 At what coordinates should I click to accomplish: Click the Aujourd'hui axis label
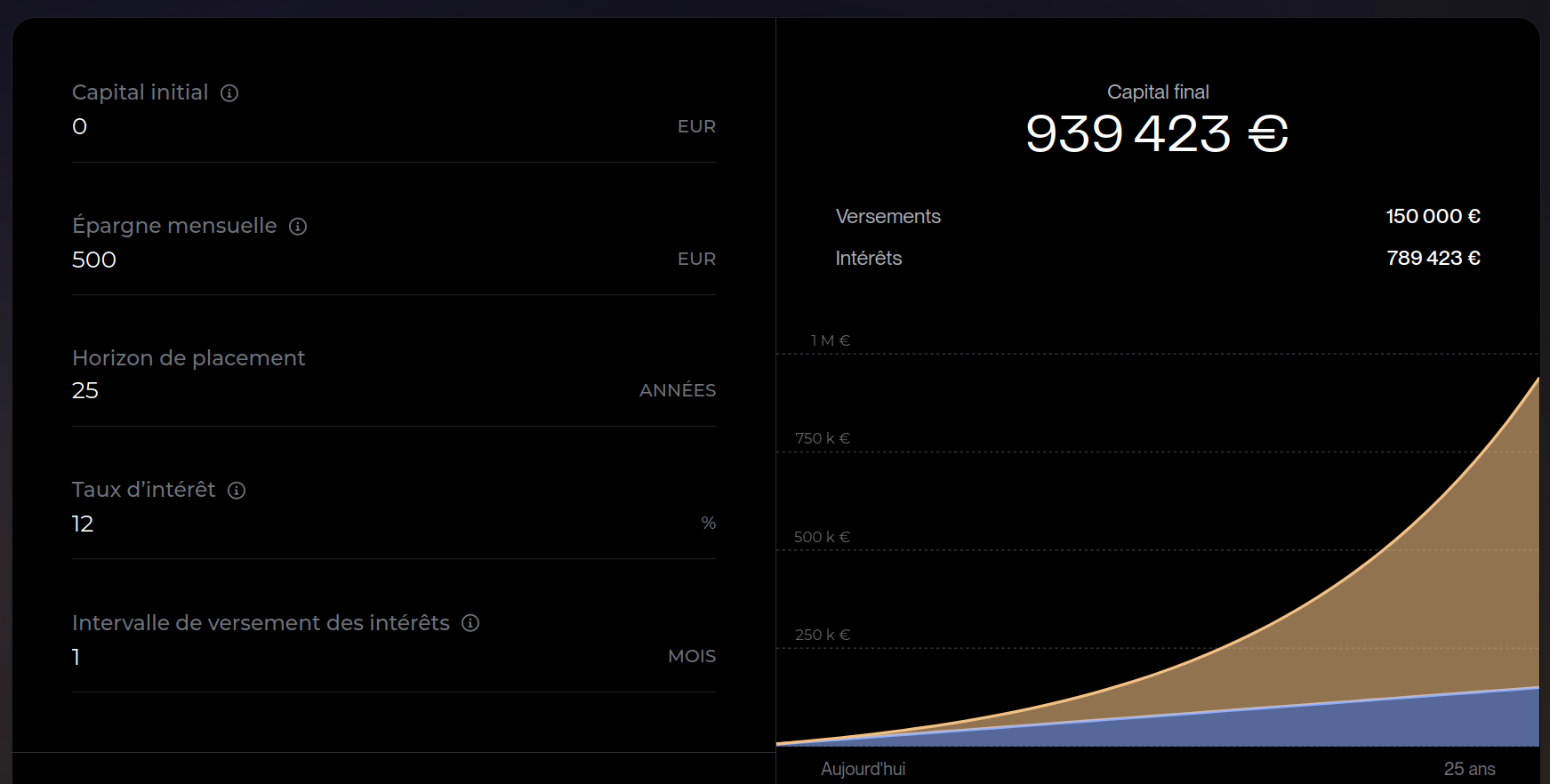click(863, 769)
